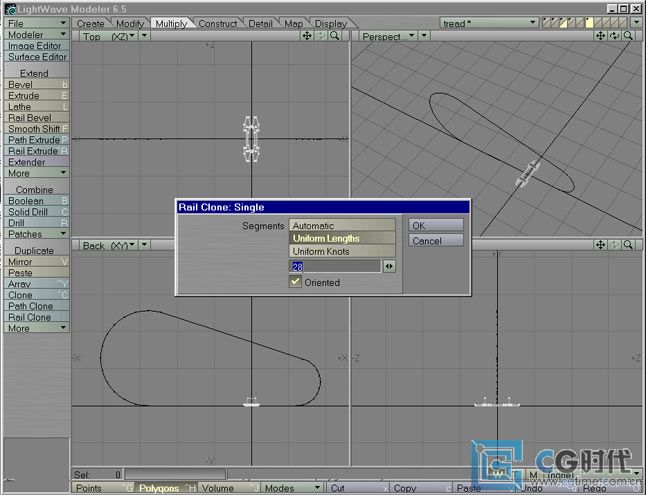Open the render-style arrow next to Back (XY)

pyautogui.click(x=144, y=246)
